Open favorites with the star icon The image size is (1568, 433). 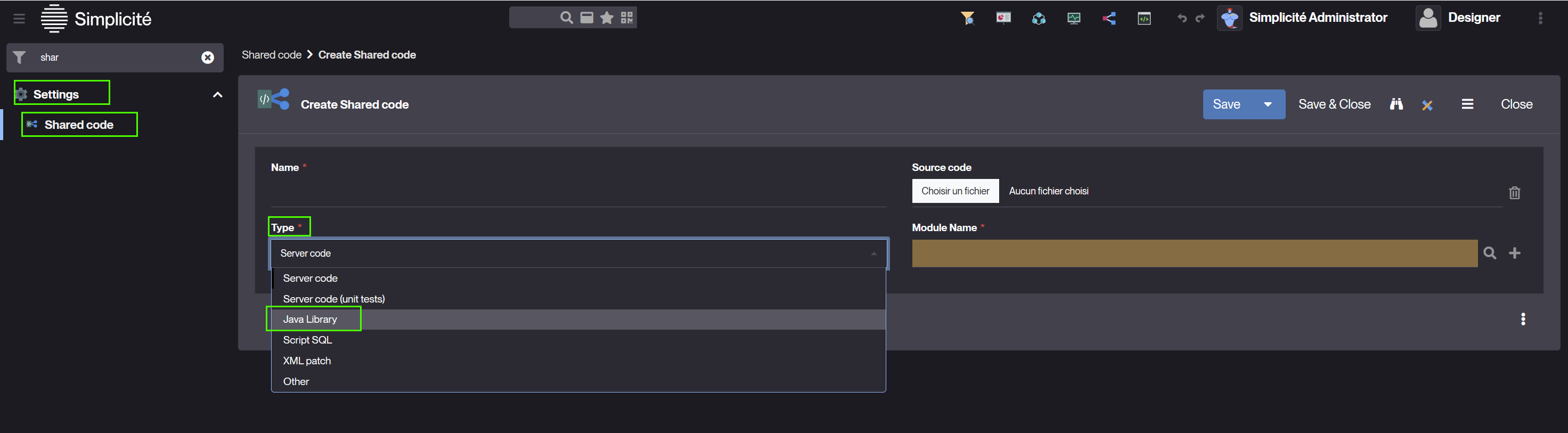(x=607, y=18)
